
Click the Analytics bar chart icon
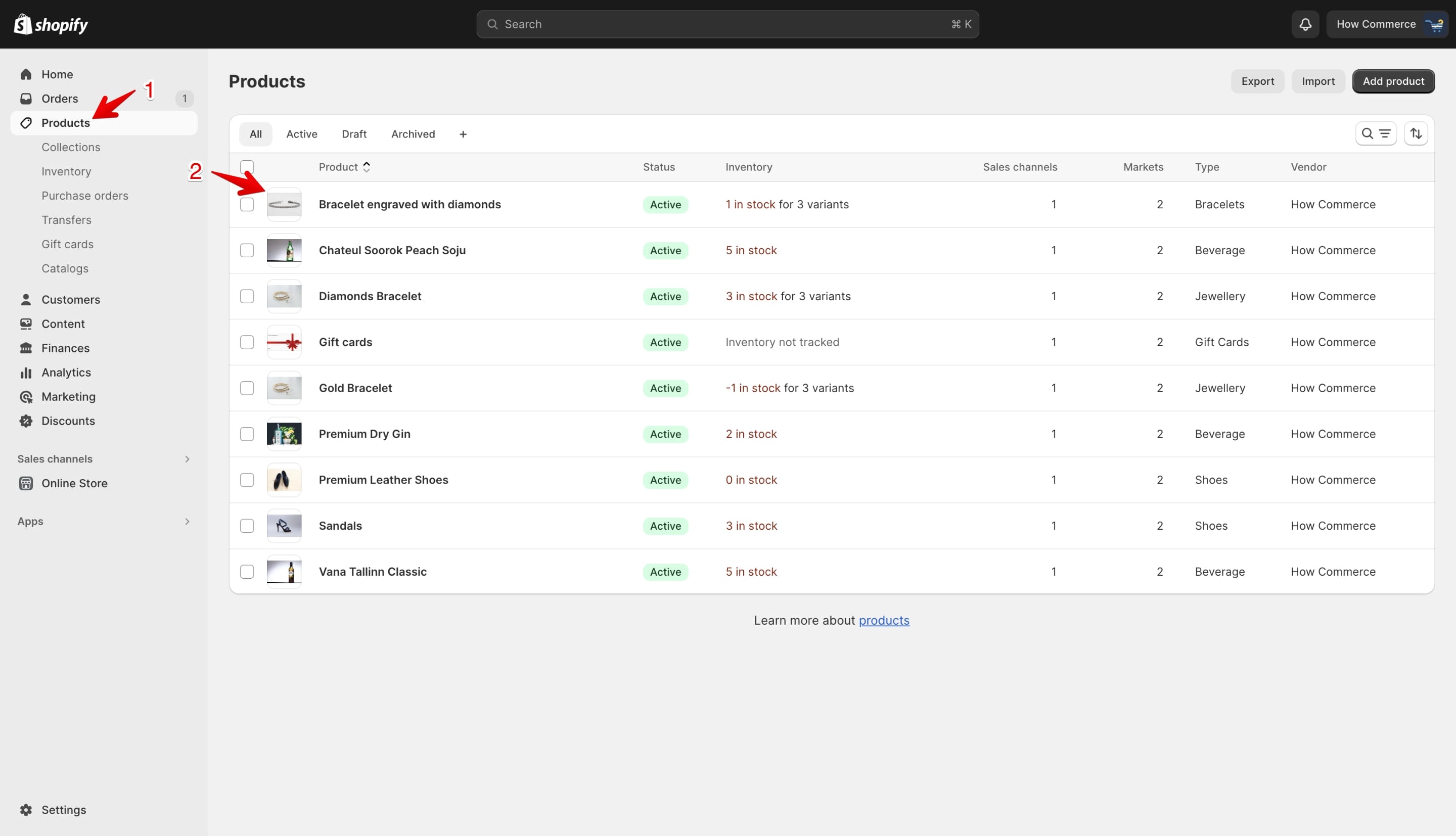pos(26,373)
